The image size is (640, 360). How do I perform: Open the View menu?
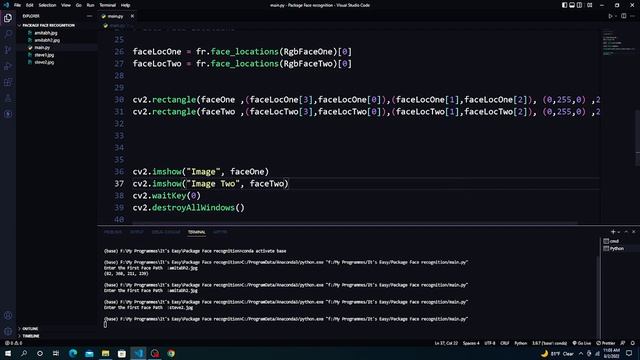[66, 5]
